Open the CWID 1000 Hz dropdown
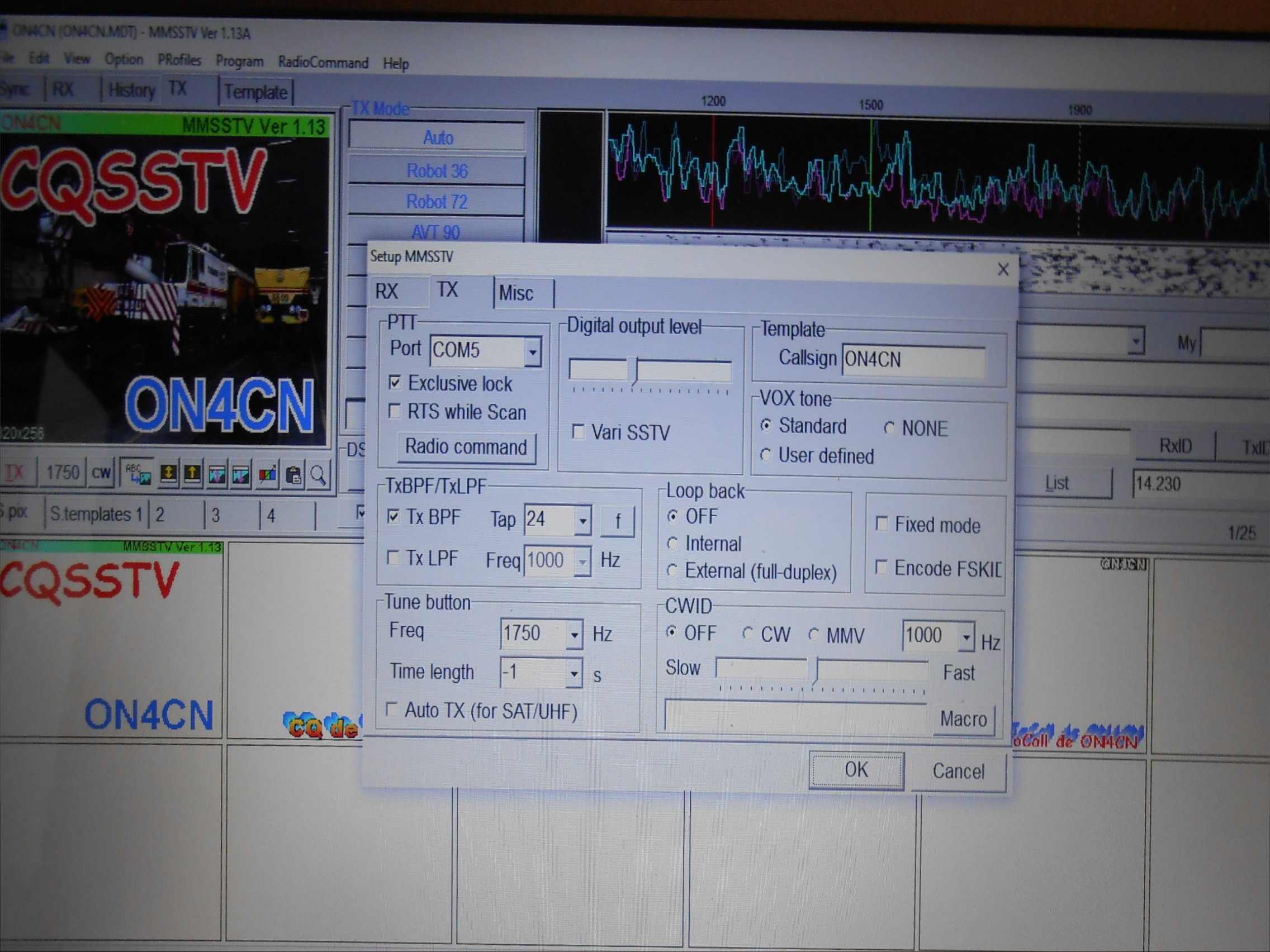This screenshot has width=1270, height=952. (967, 637)
